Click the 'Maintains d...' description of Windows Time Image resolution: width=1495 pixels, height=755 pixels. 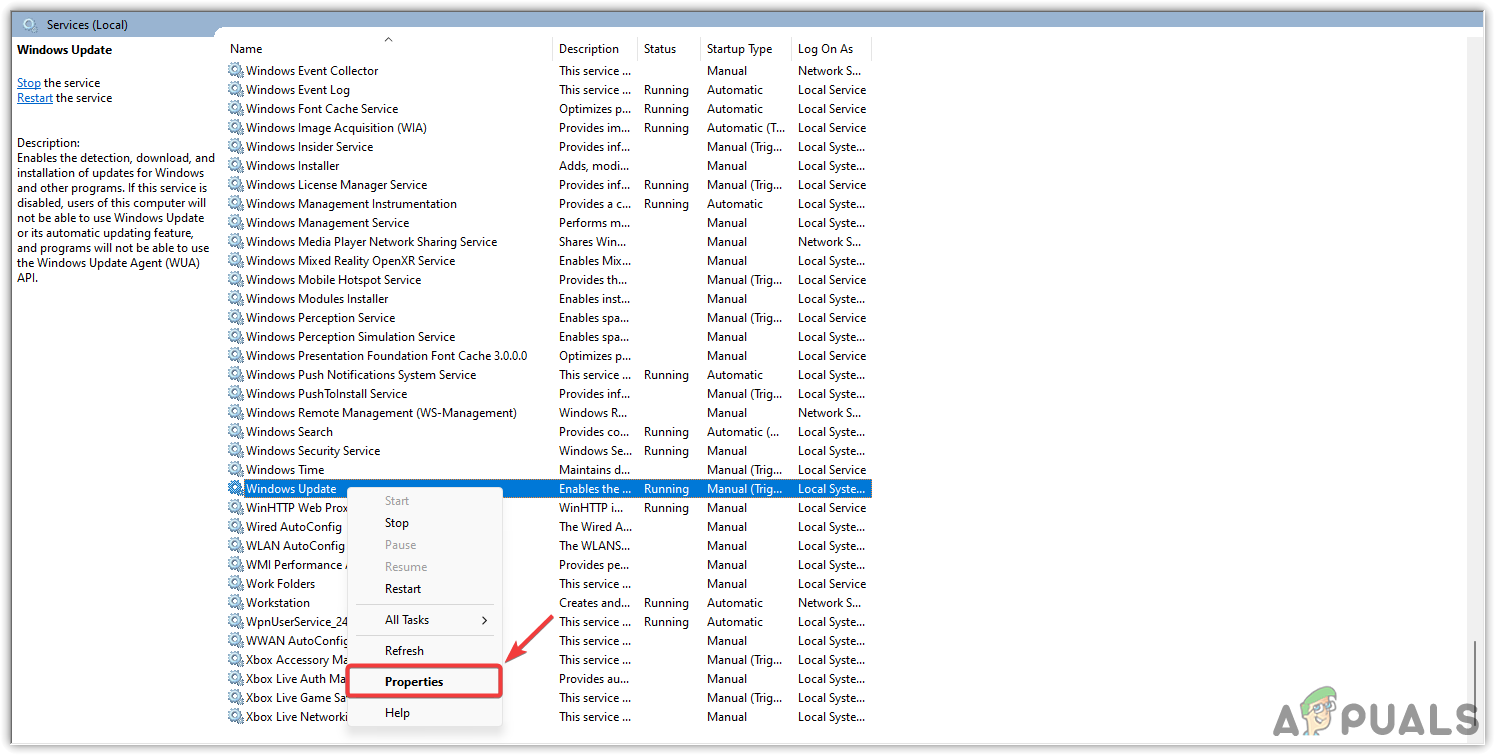point(595,470)
